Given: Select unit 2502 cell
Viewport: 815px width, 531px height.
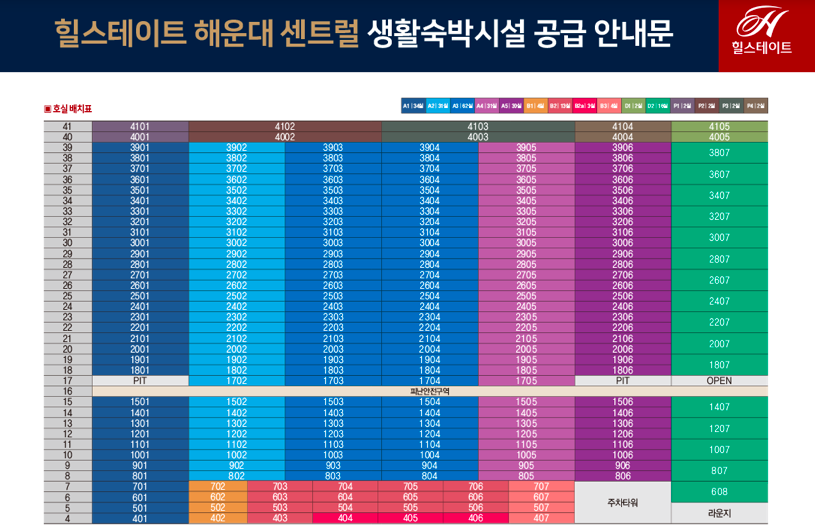Looking at the screenshot, I should [x=236, y=296].
